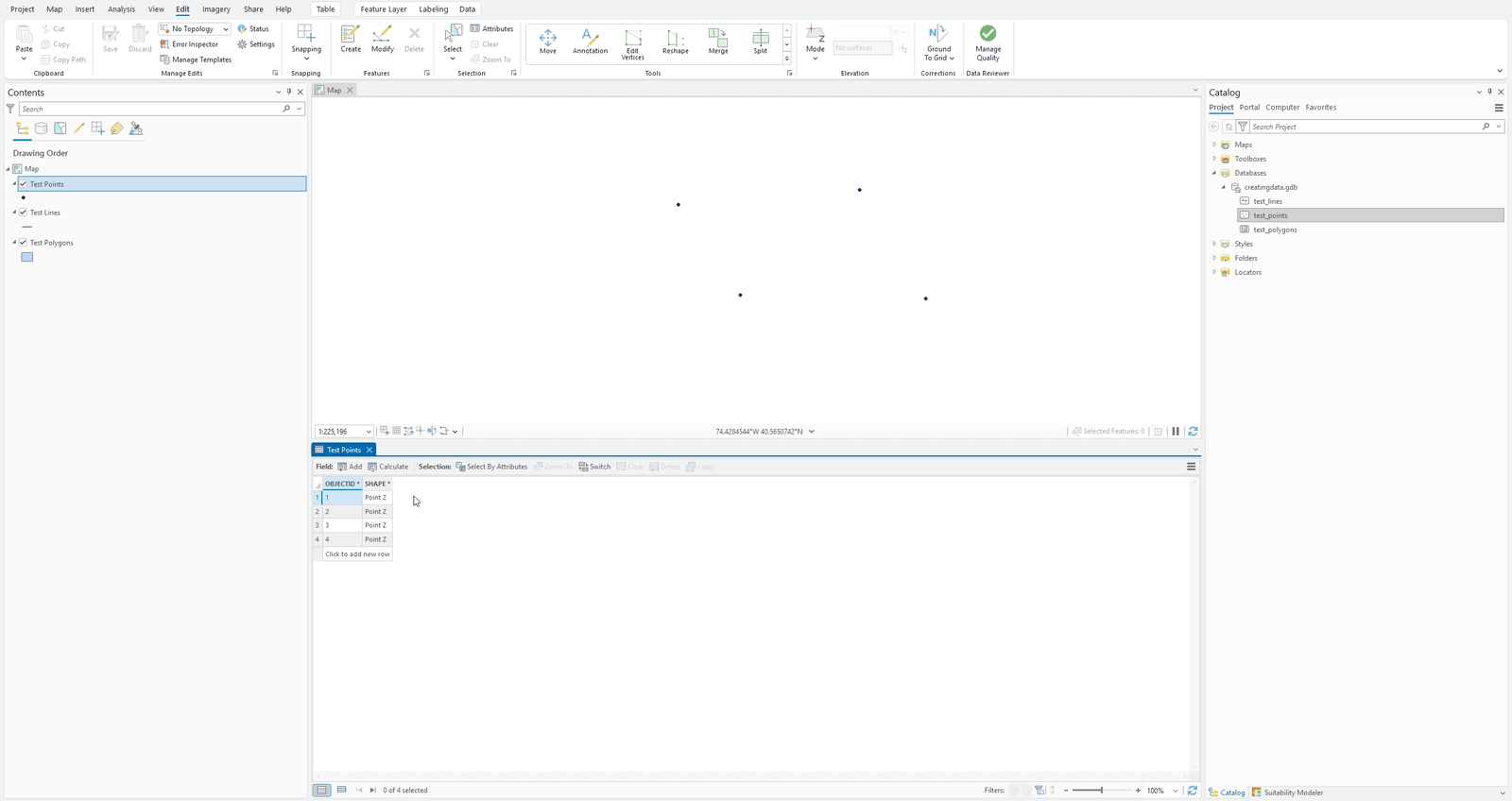Open the Error Inspector
The height and width of the screenshot is (801, 1512).
point(189,44)
